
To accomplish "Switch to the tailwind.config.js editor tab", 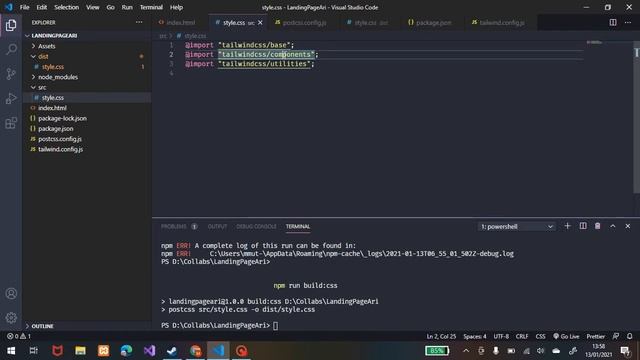I will [x=501, y=23].
